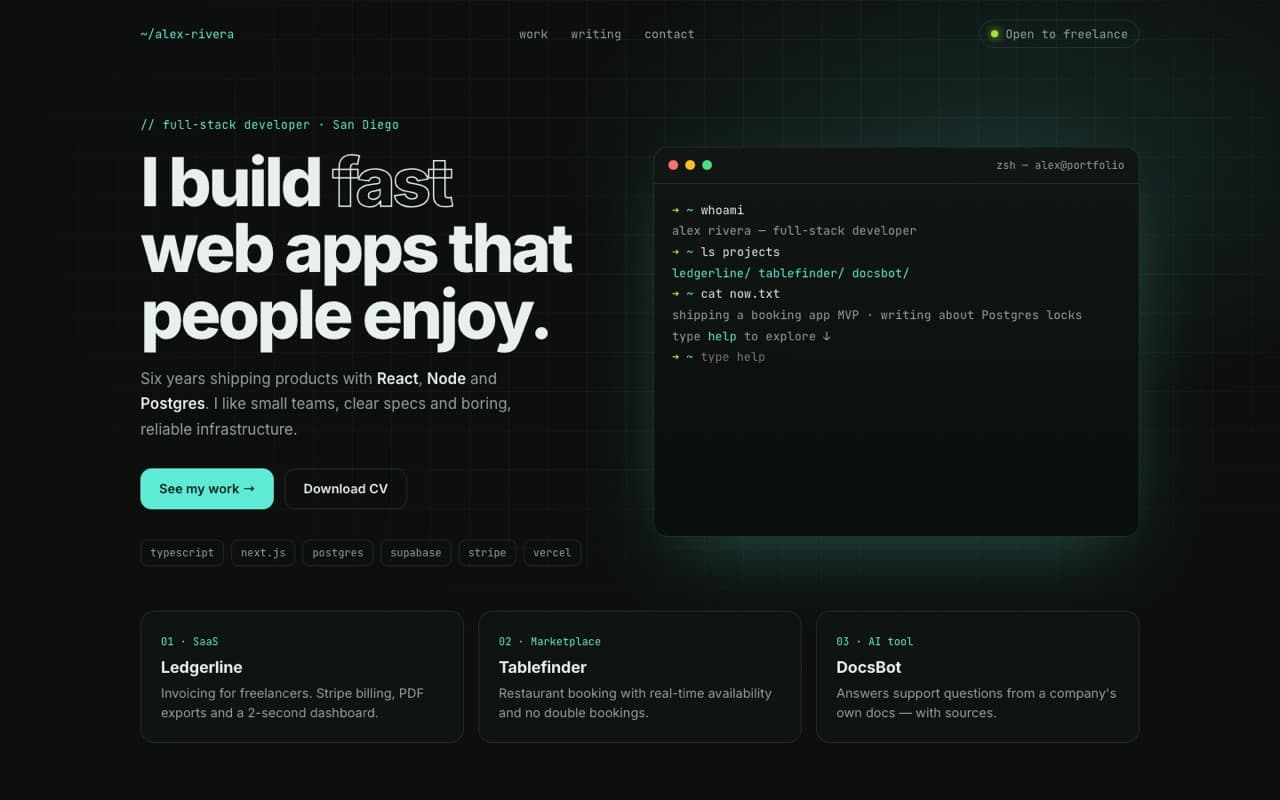
Task: Select the typescript tag chip
Action: tap(182, 553)
